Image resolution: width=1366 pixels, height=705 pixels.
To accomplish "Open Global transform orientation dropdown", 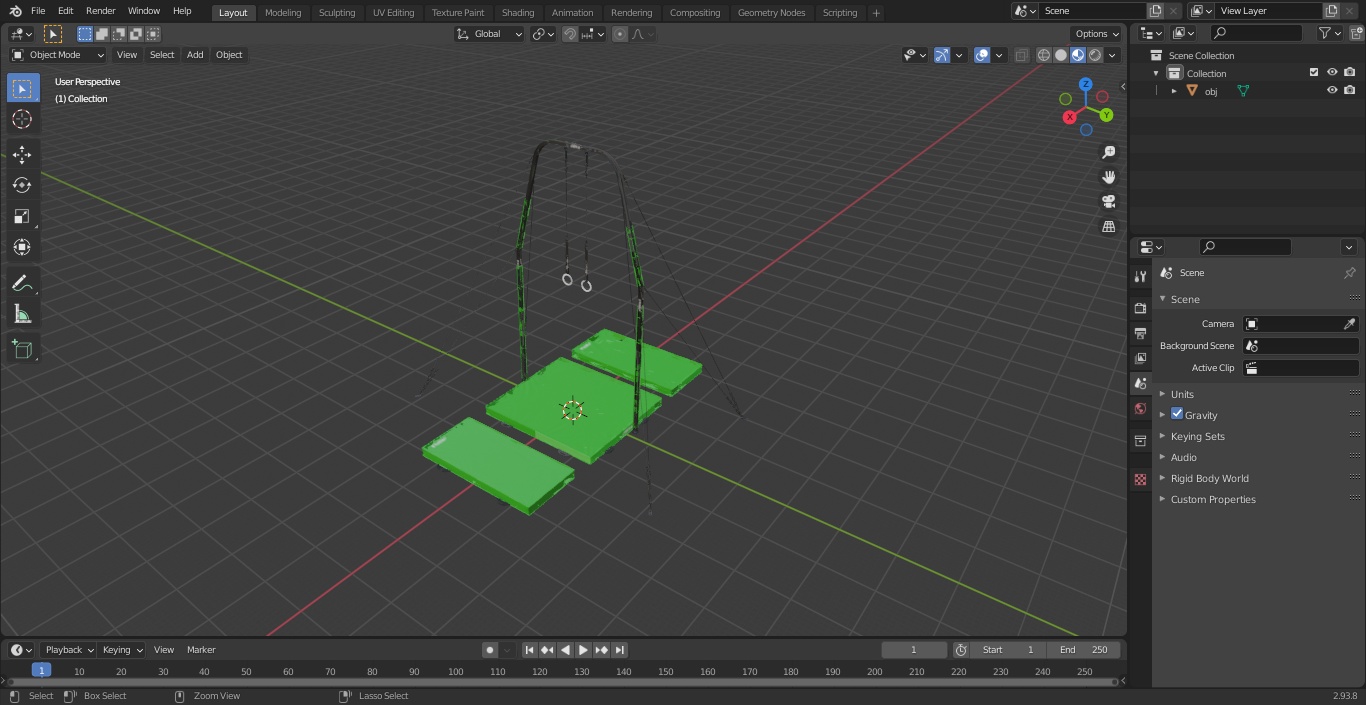I will tap(490, 34).
